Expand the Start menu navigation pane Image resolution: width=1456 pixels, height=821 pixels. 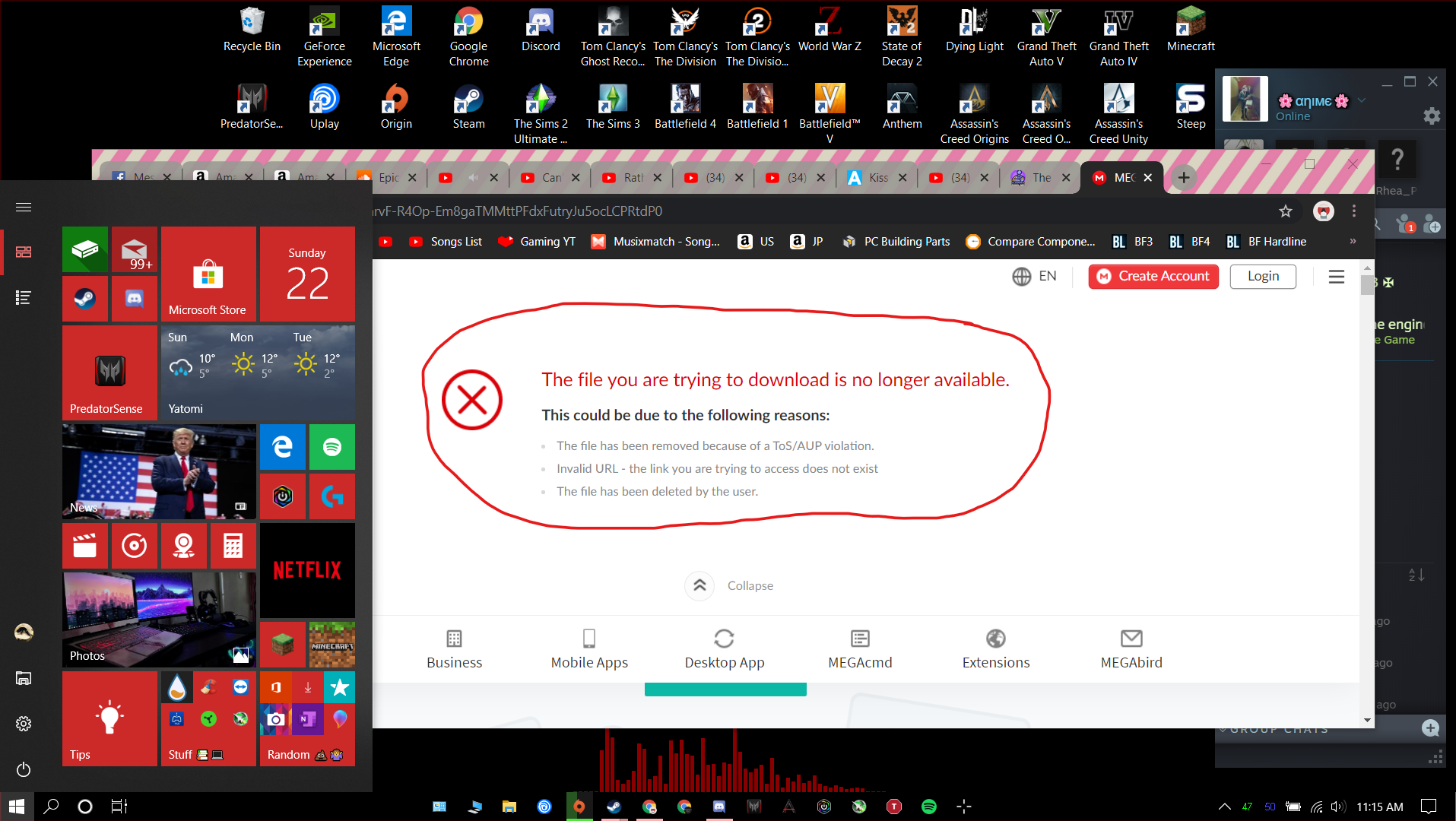[x=24, y=207]
